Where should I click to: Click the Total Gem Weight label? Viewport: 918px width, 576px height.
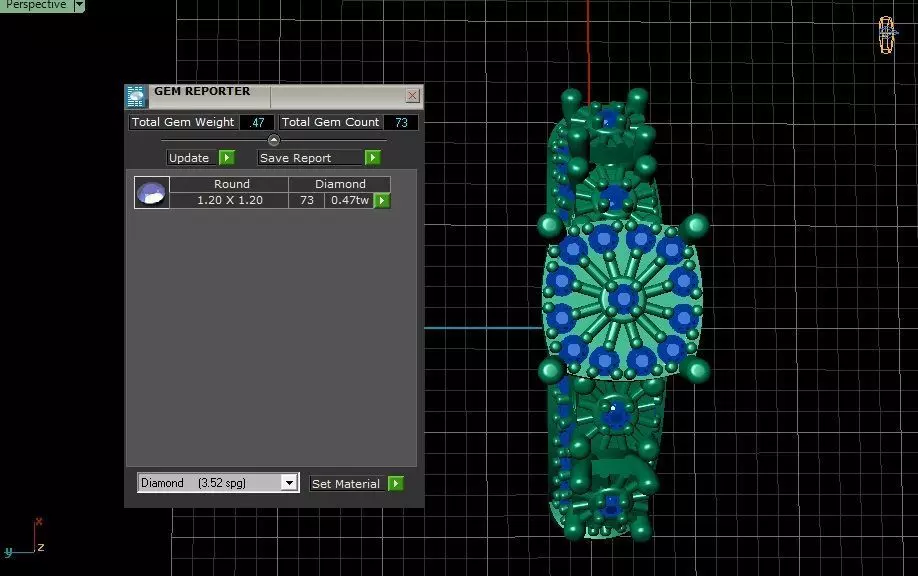[x=183, y=122]
